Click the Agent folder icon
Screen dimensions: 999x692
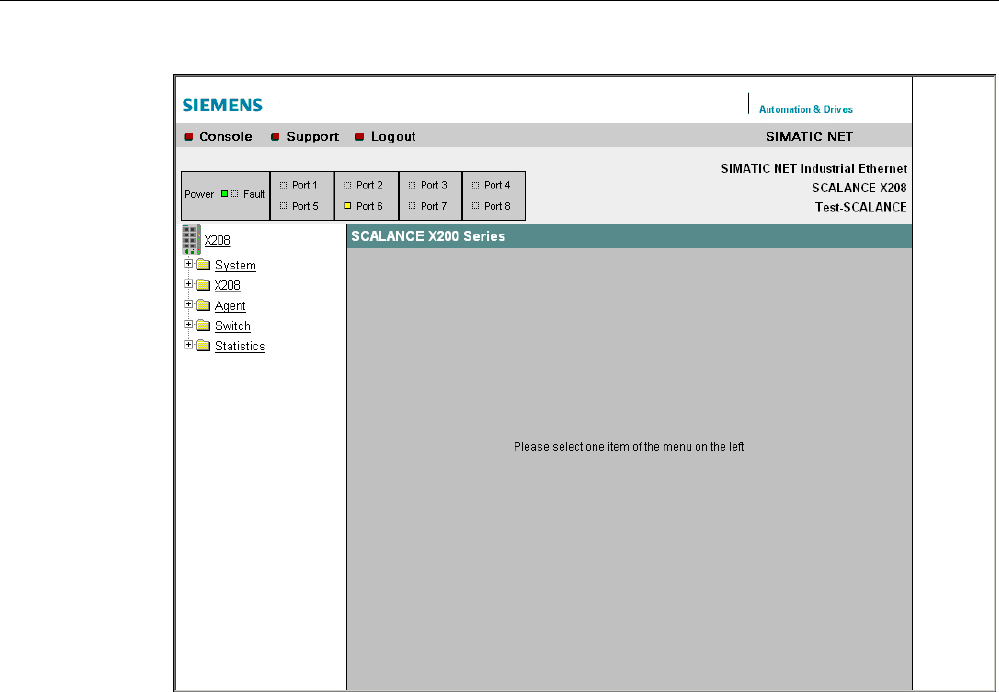[x=203, y=305]
